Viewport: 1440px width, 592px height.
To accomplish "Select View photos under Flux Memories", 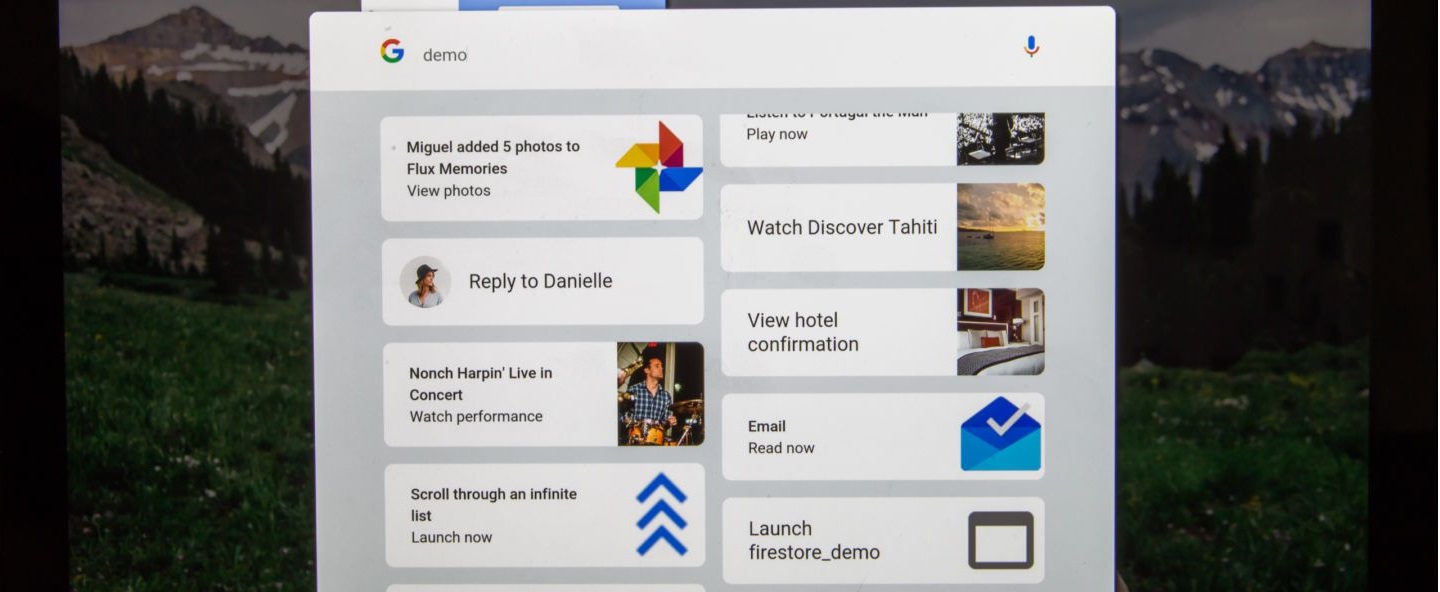I will 449,191.
